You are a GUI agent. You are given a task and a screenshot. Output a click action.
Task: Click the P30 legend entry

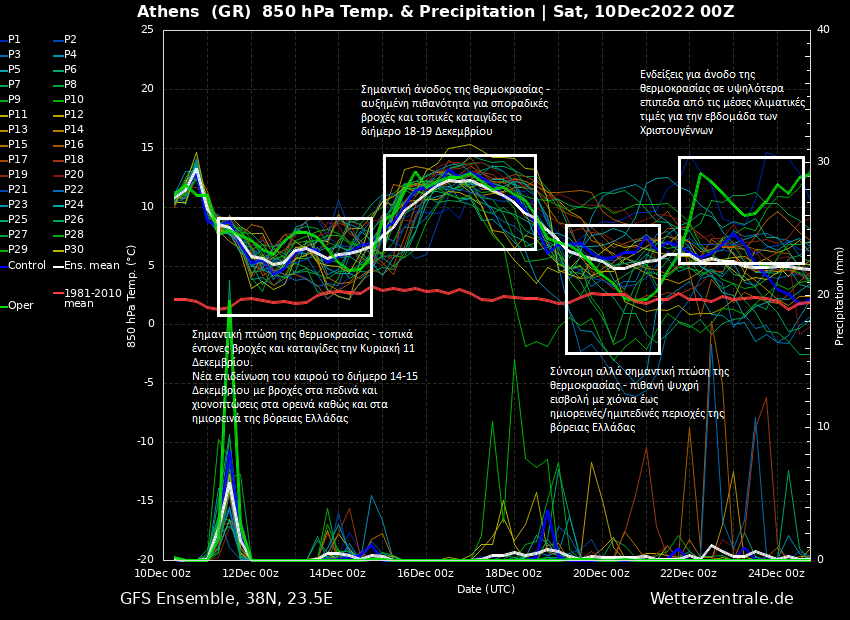pyautogui.click(x=74, y=250)
